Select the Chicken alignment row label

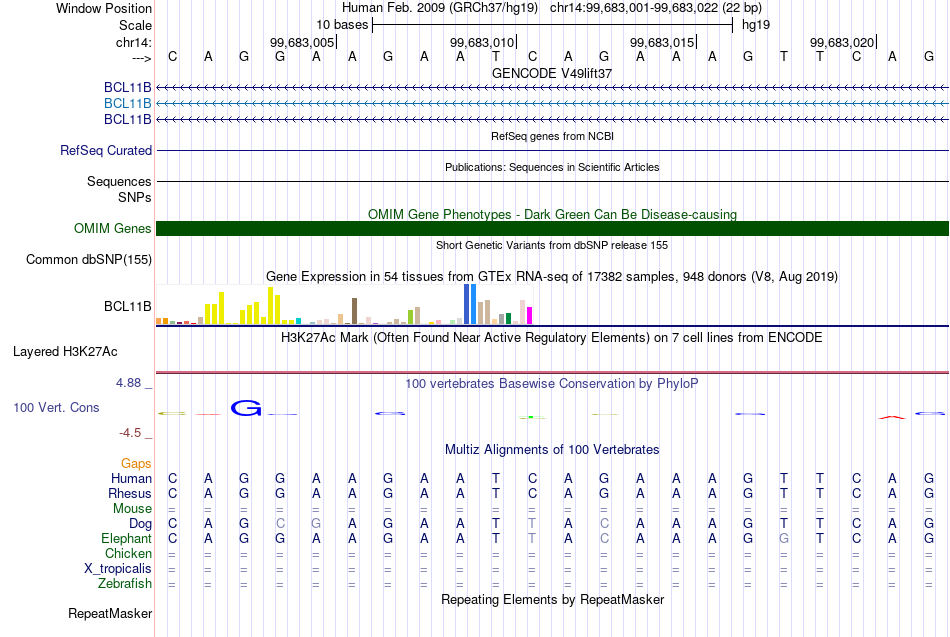(128, 553)
